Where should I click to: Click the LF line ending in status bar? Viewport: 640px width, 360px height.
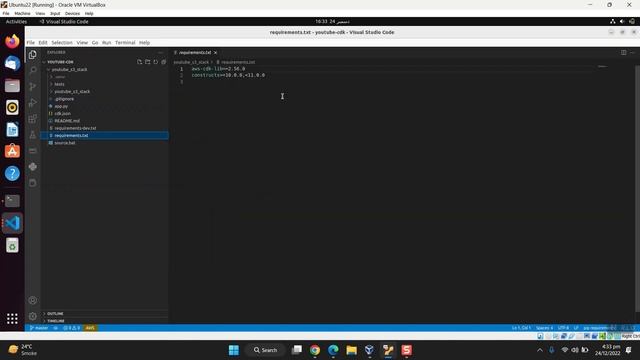576,328
